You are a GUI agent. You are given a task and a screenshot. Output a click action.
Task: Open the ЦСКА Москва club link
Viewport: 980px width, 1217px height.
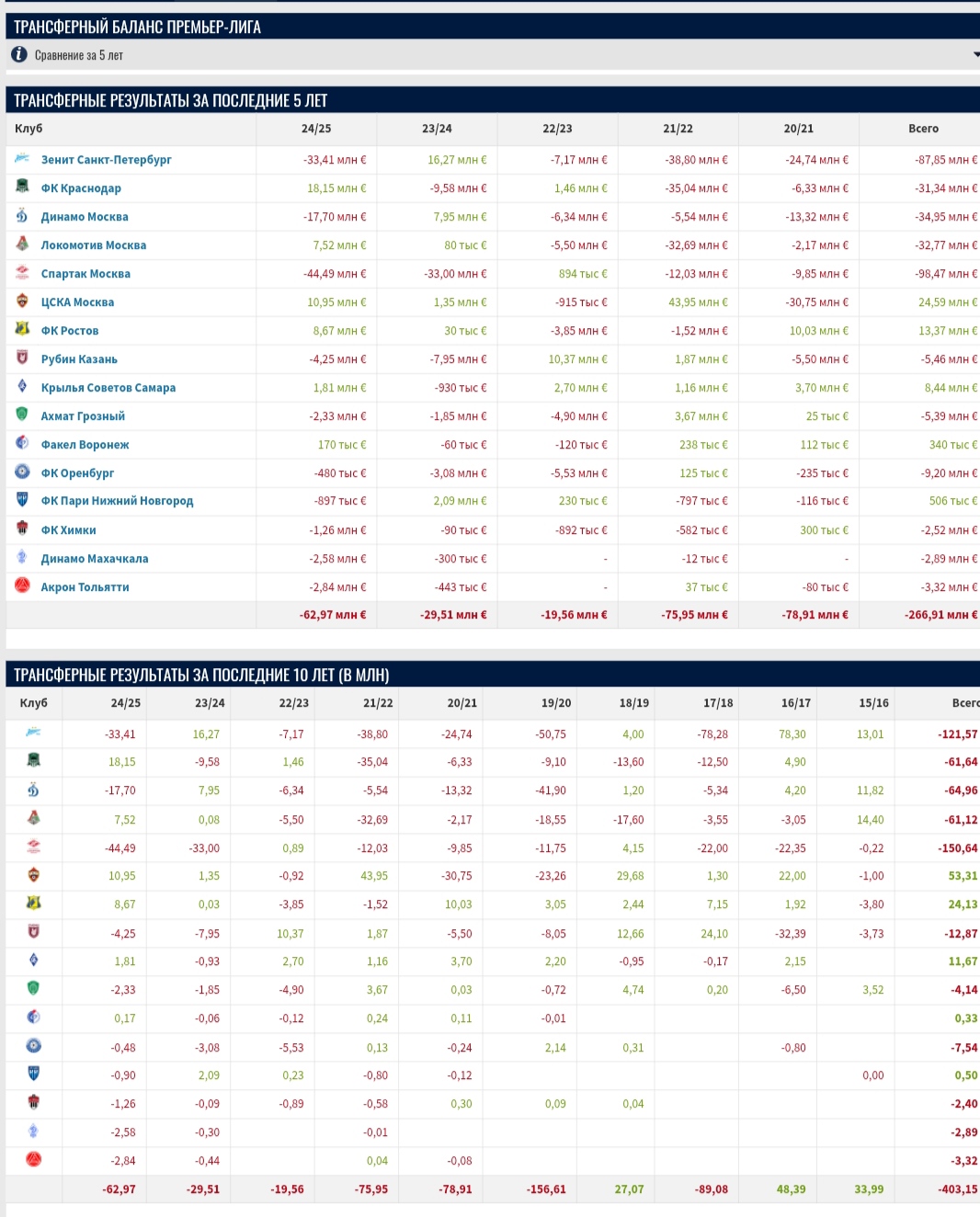tap(77, 302)
